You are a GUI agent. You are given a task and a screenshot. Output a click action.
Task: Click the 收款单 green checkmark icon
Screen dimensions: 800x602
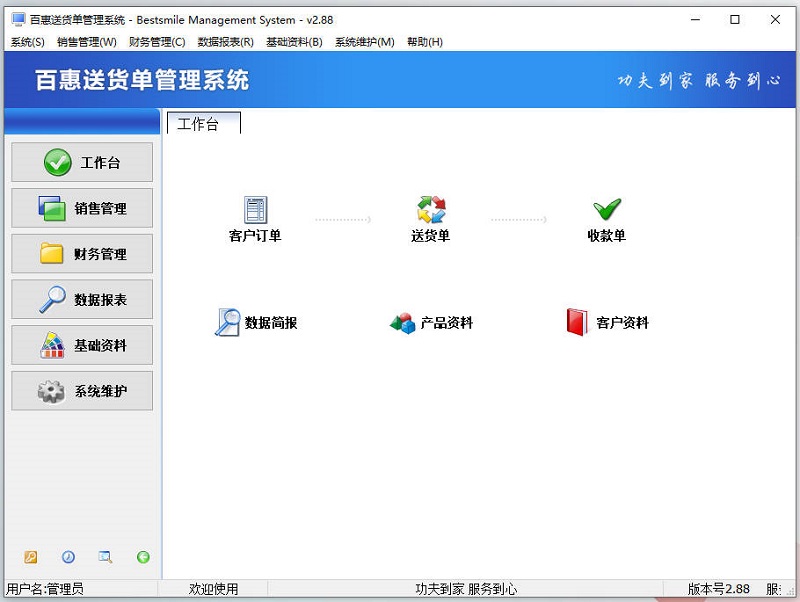[607, 210]
